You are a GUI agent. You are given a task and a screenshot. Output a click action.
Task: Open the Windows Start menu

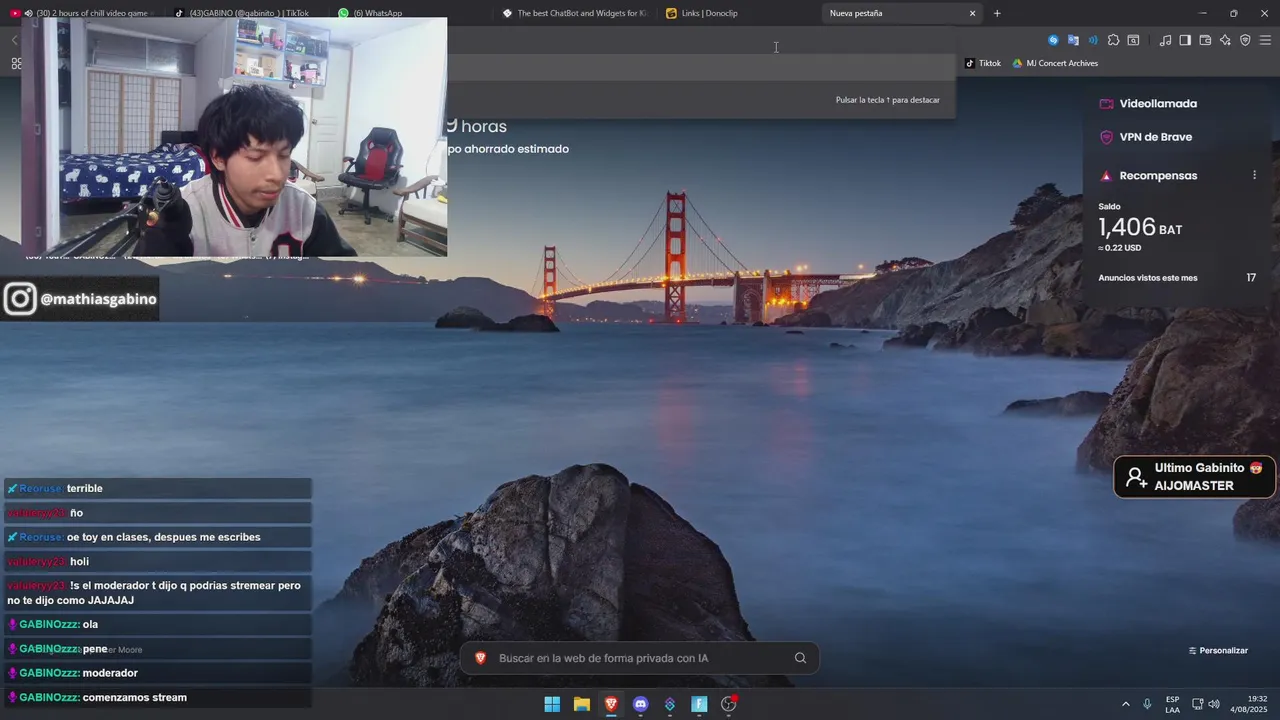(x=552, y=704)
